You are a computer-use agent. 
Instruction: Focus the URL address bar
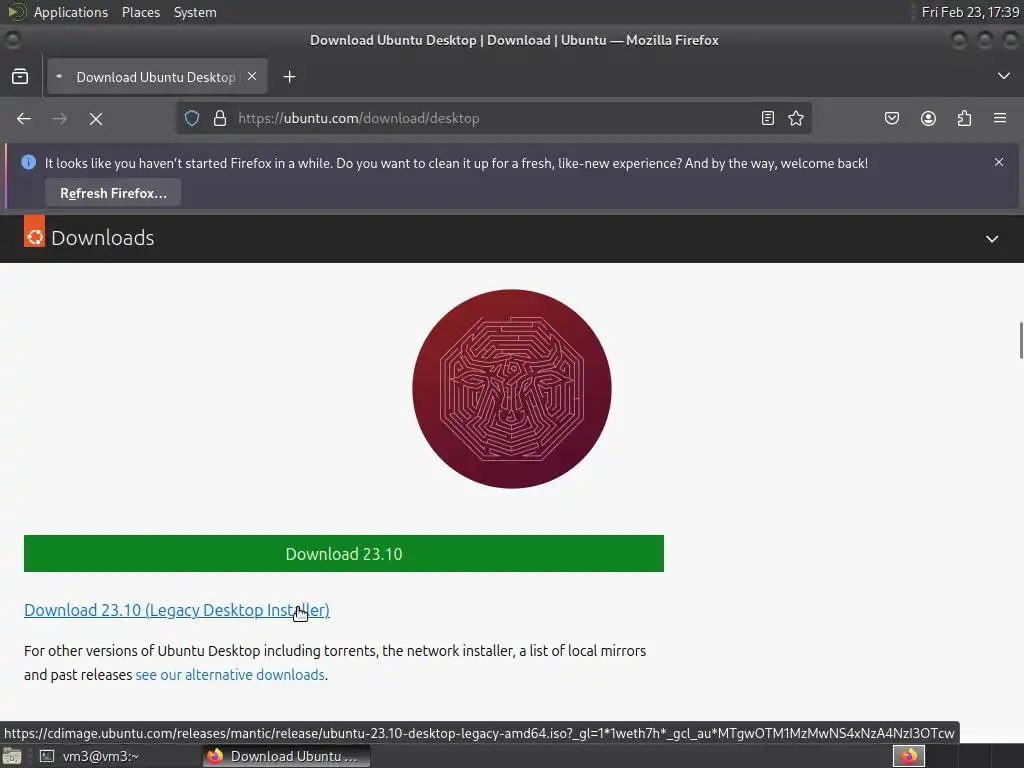tap(495, 118)
